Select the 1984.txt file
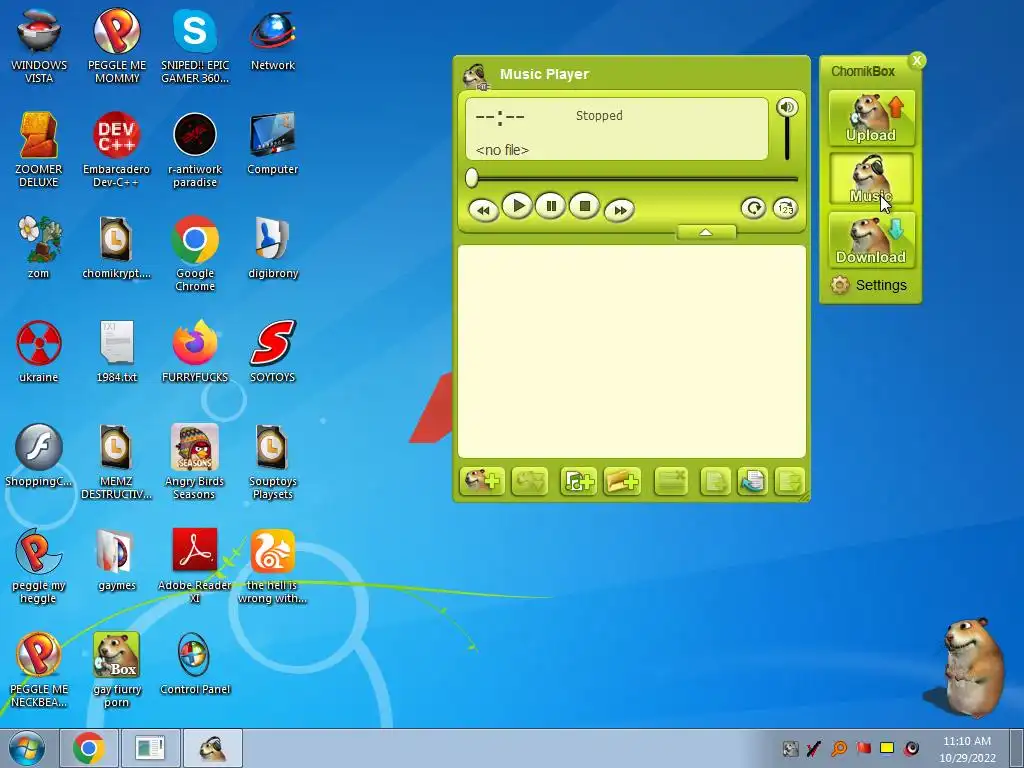Viewport: 1024px width, 768px height. pos(117,351)
